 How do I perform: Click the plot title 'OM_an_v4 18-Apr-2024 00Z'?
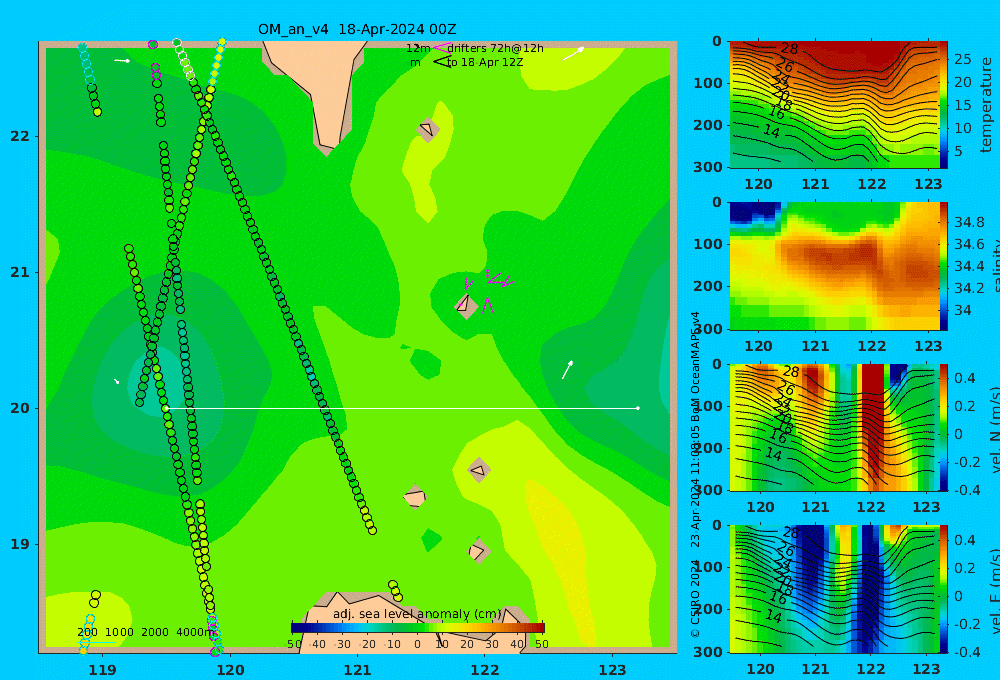[357, 29]
